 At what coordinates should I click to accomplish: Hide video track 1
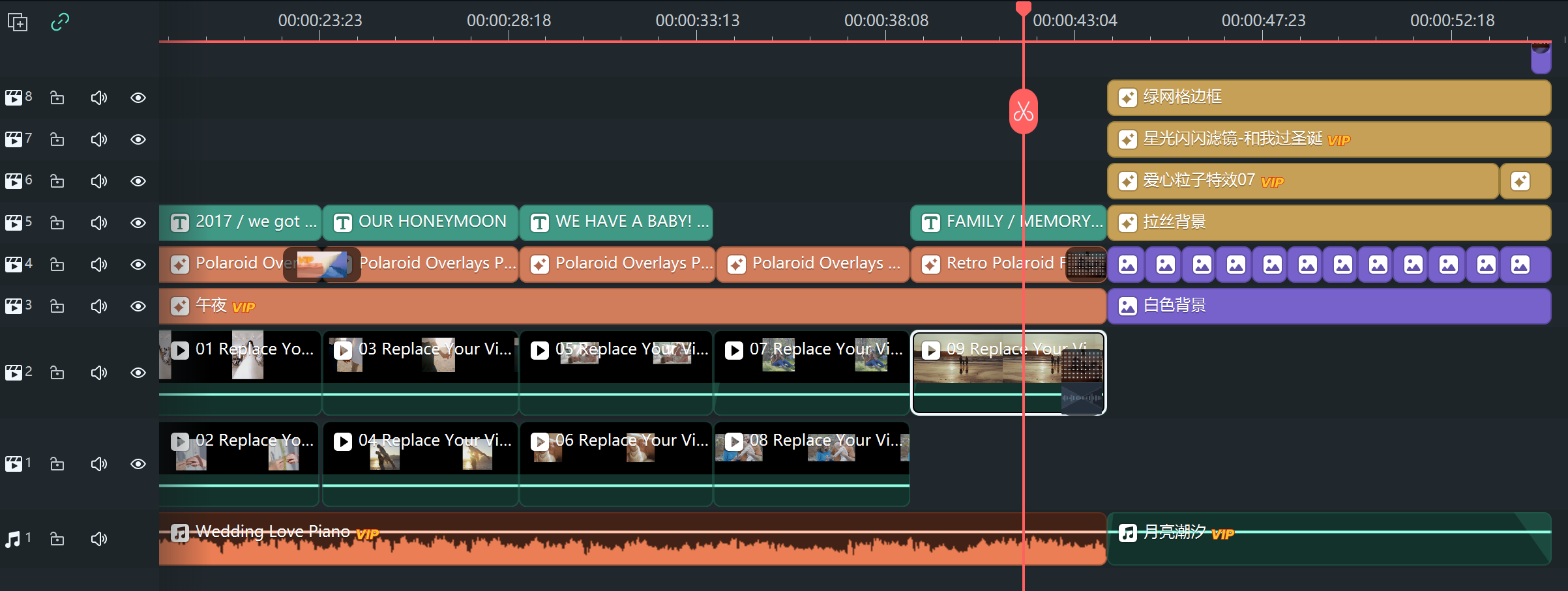tap(138, 464)
